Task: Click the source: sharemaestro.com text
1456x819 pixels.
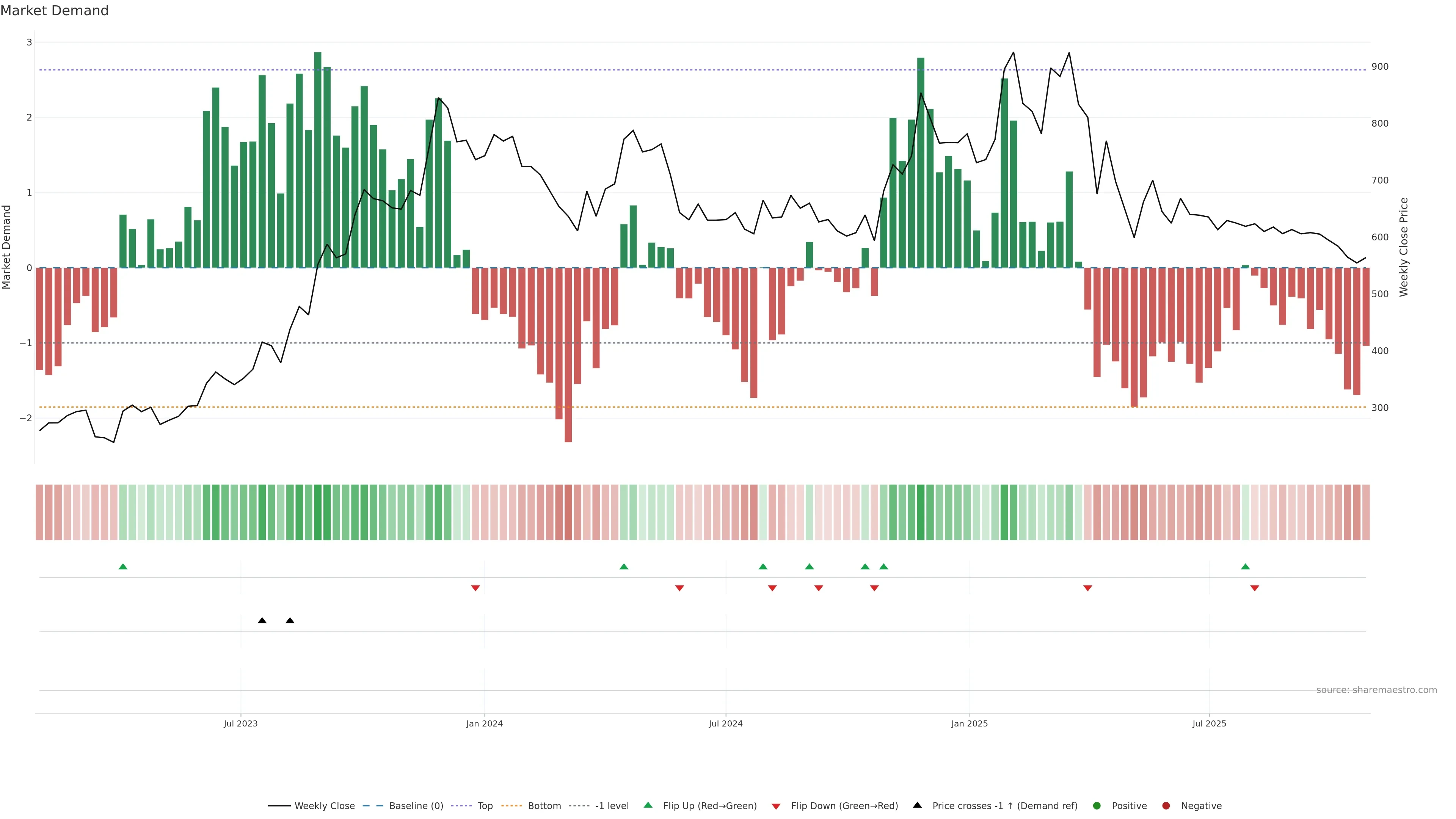Action: coord(1376,690)
